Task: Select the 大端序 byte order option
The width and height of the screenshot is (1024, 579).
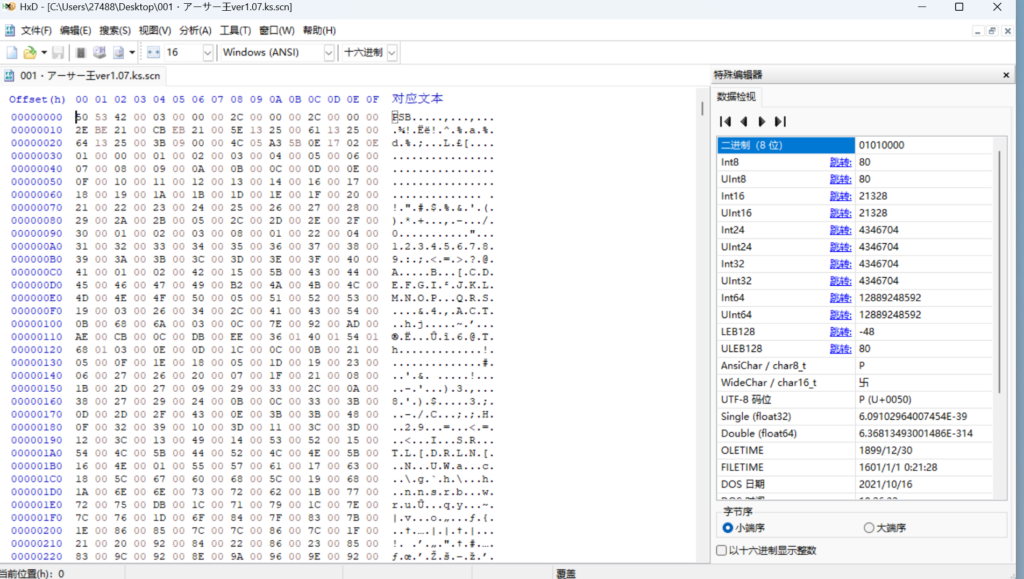Action: 869,528
